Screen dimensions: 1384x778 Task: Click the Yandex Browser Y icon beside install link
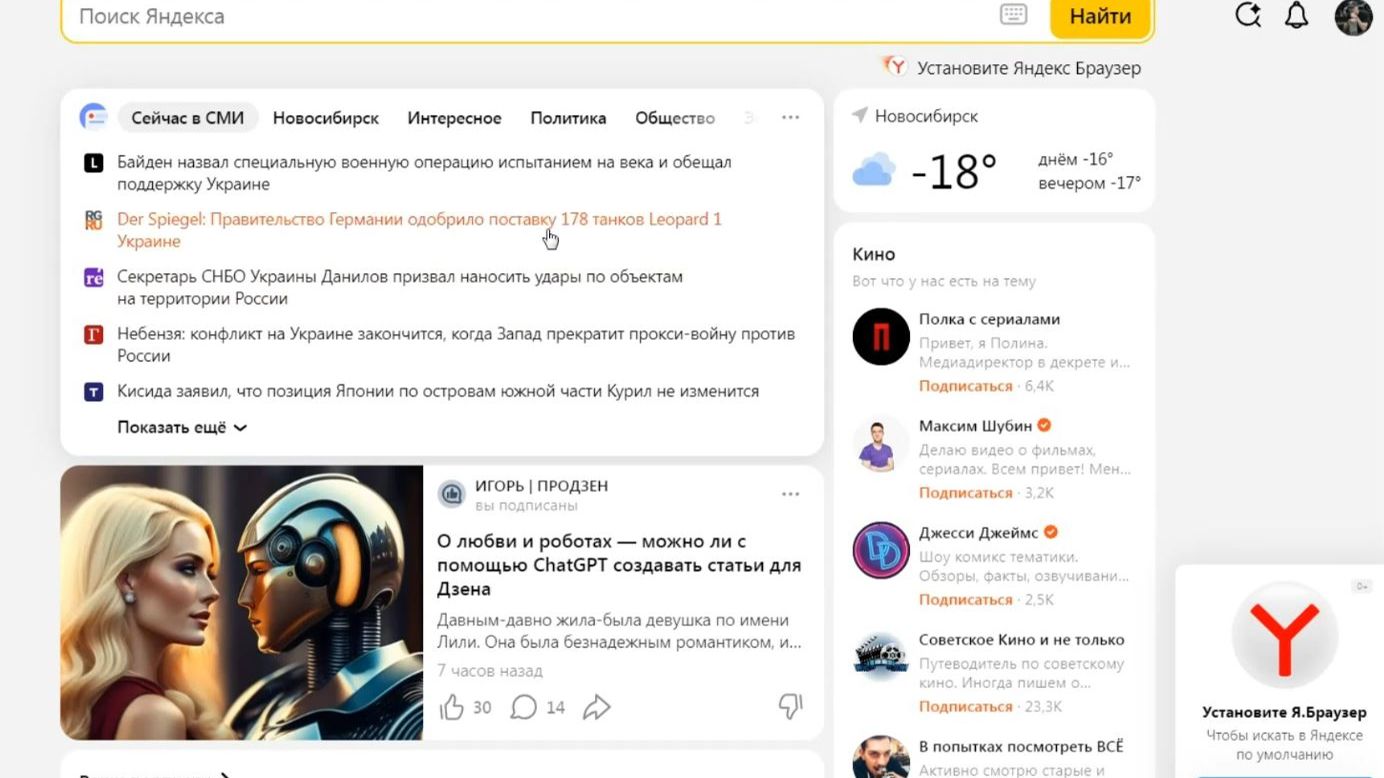click(894, 67)
